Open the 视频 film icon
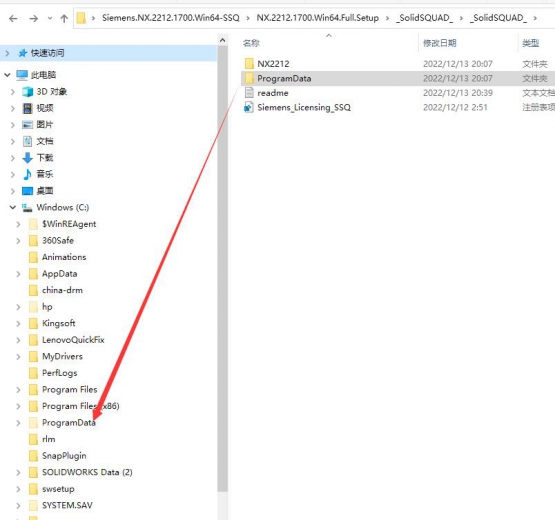This screenshot has height=520, width=555. 27,108
